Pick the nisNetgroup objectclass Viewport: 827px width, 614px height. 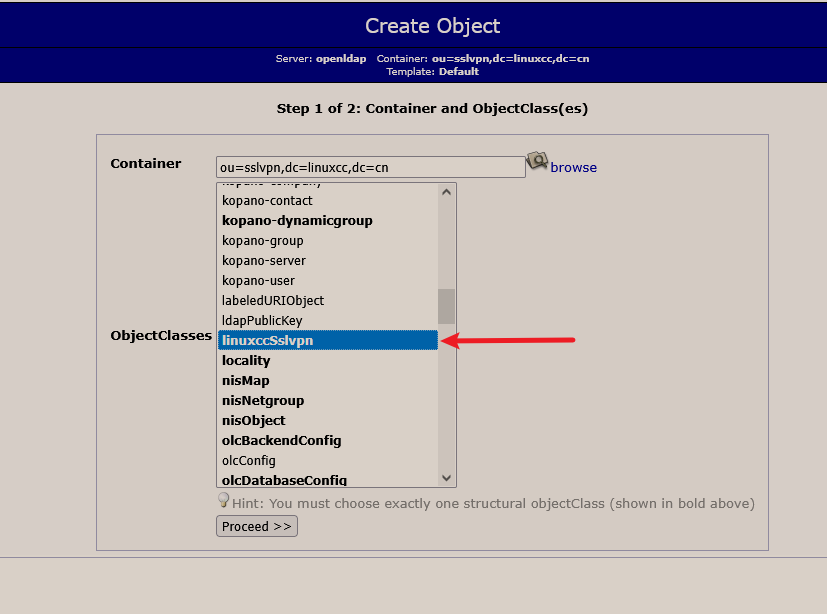328,400
